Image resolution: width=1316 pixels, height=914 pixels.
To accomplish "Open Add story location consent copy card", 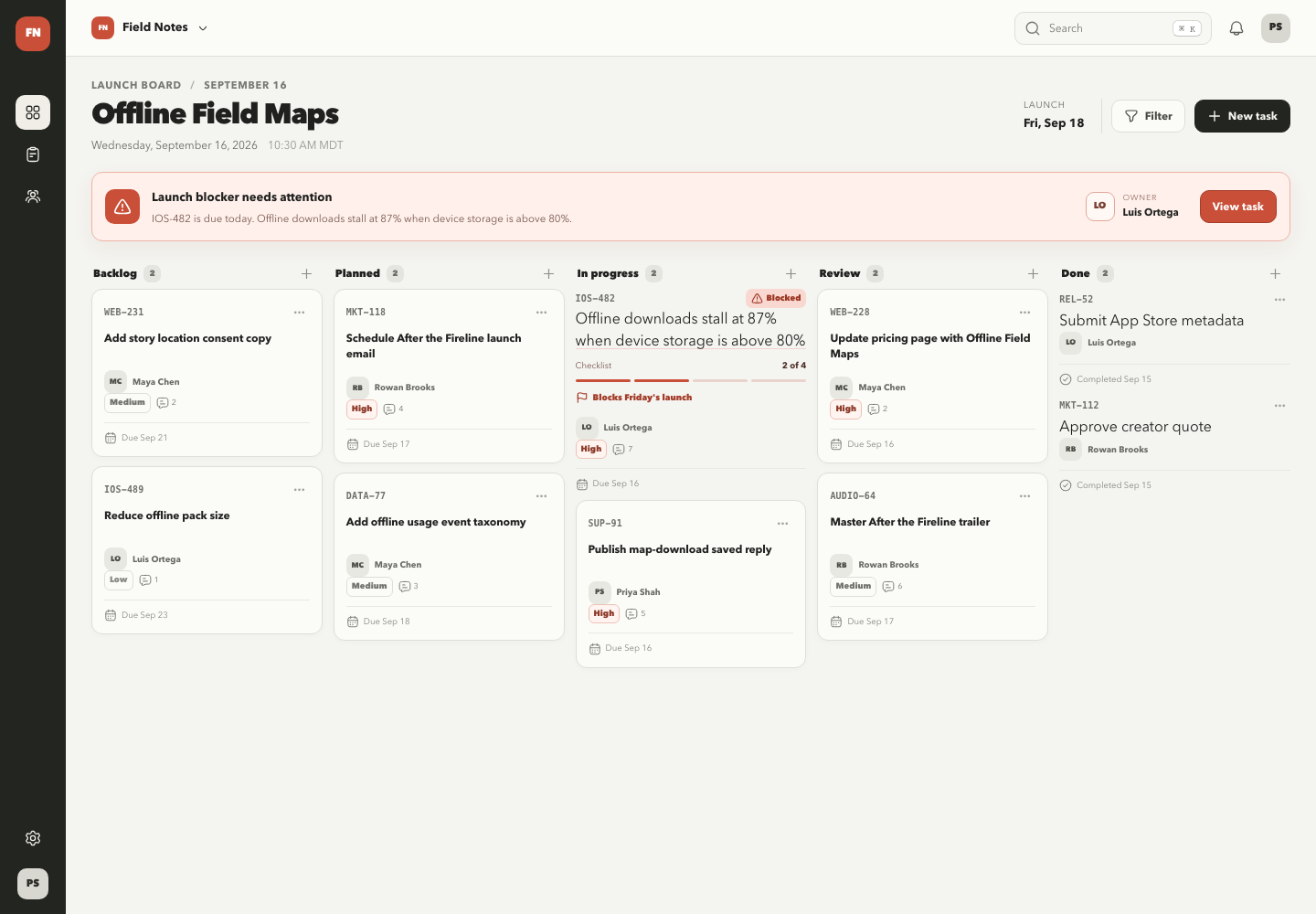I will [207, 373].
